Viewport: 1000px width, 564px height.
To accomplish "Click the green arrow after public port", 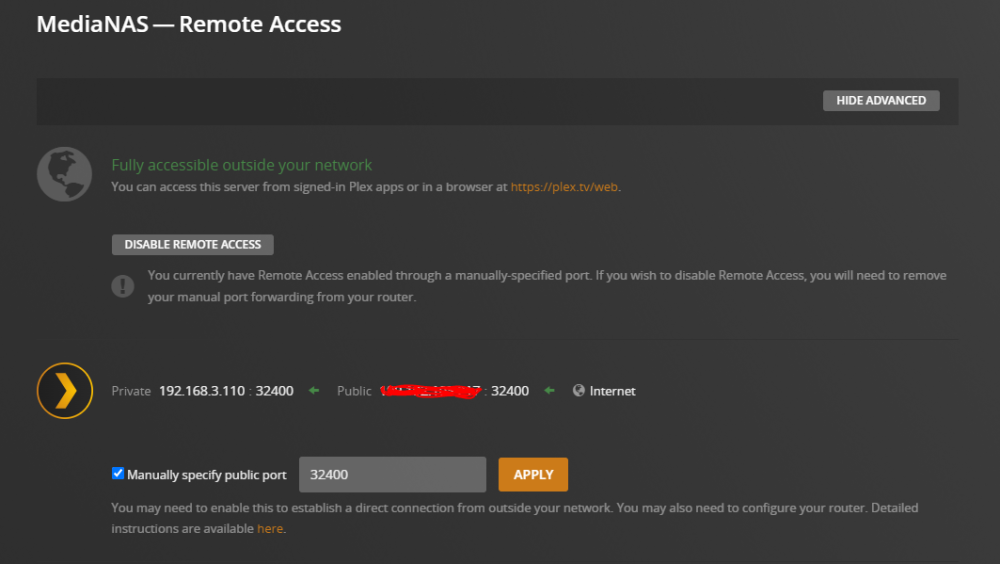I will (x=549, y=390).
